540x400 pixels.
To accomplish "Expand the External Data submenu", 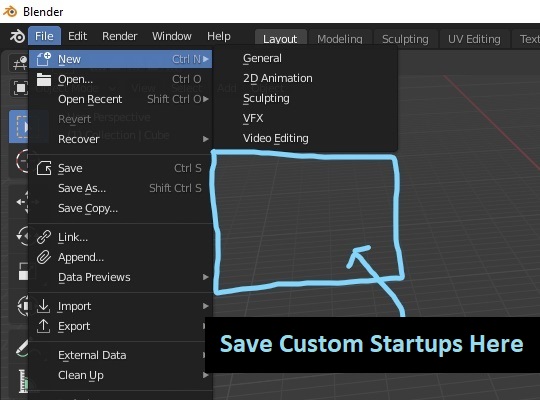I will pos(117,355).
